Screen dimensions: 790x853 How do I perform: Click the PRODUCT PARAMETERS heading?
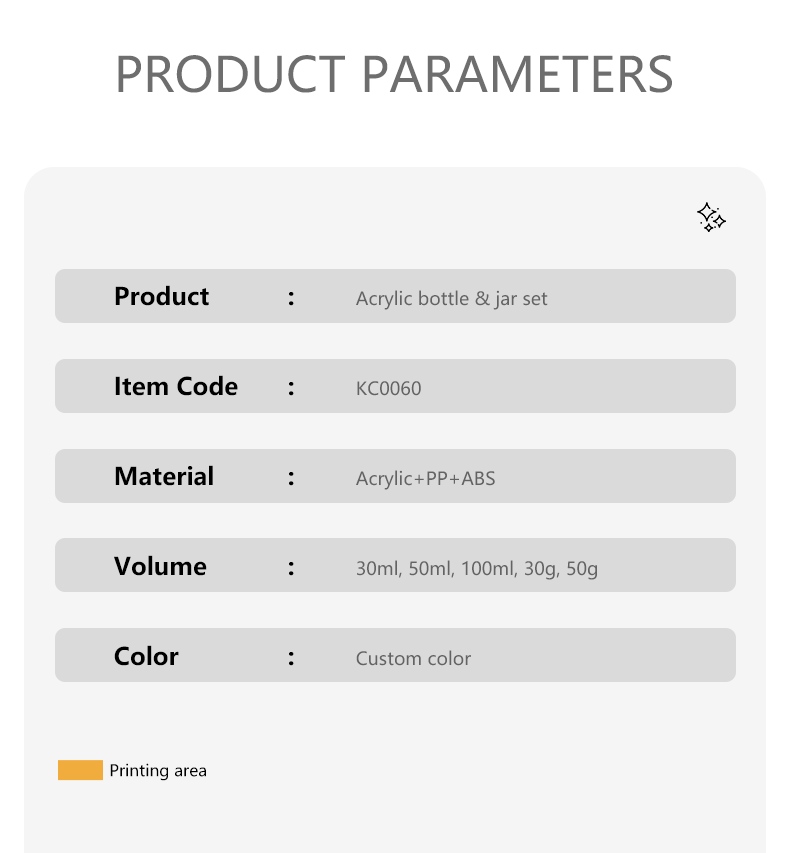coord(394,75)
